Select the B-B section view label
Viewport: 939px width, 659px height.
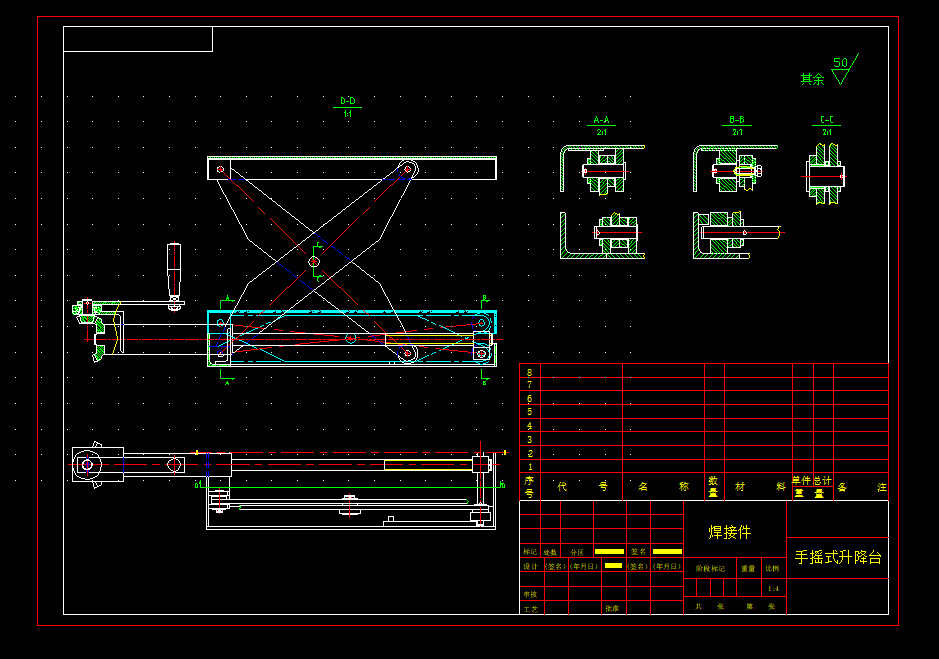click(x=737, y=120)
